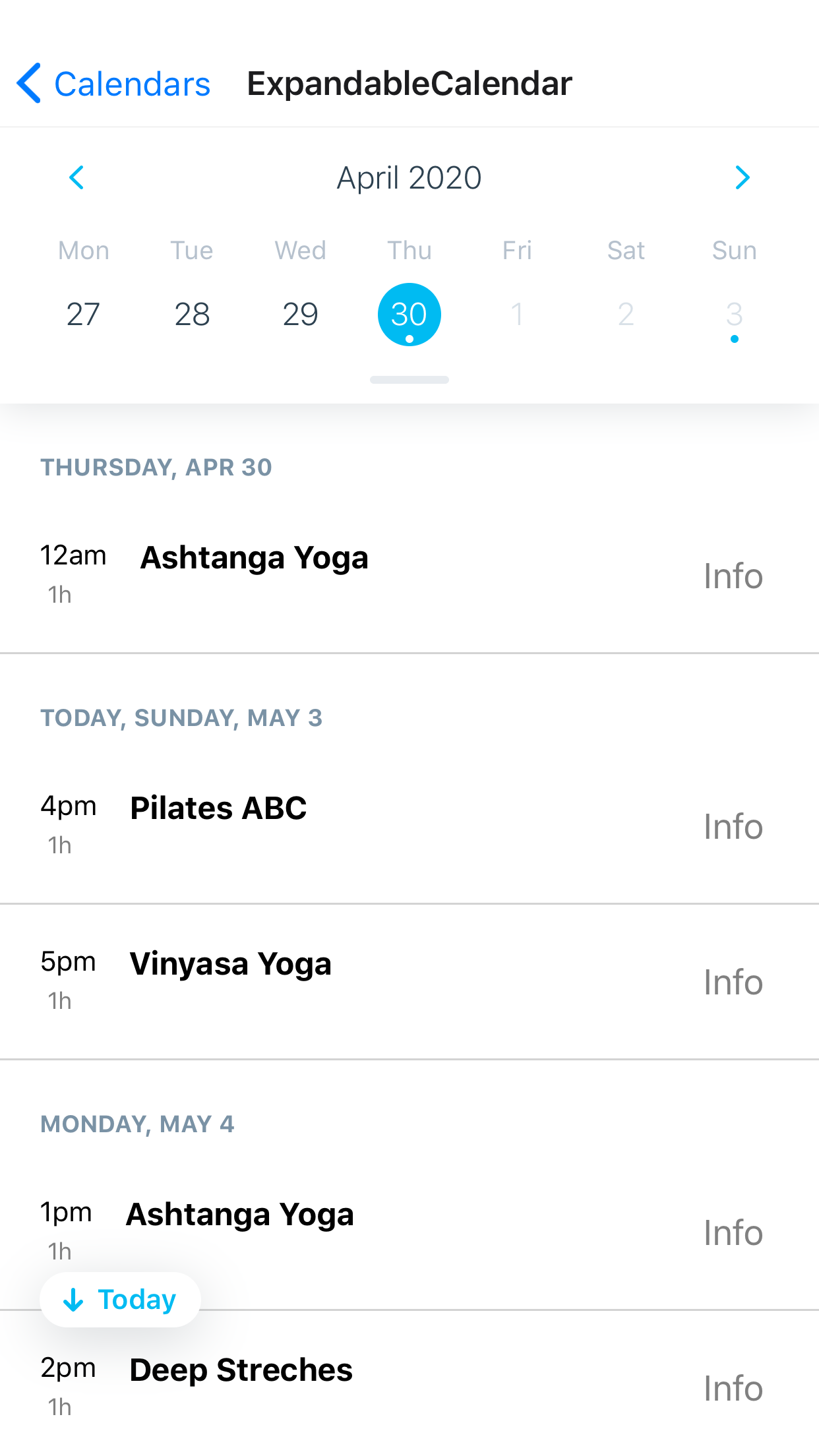
Task: Expand calendar using the grey drag knob
Action: coord(409,380)
